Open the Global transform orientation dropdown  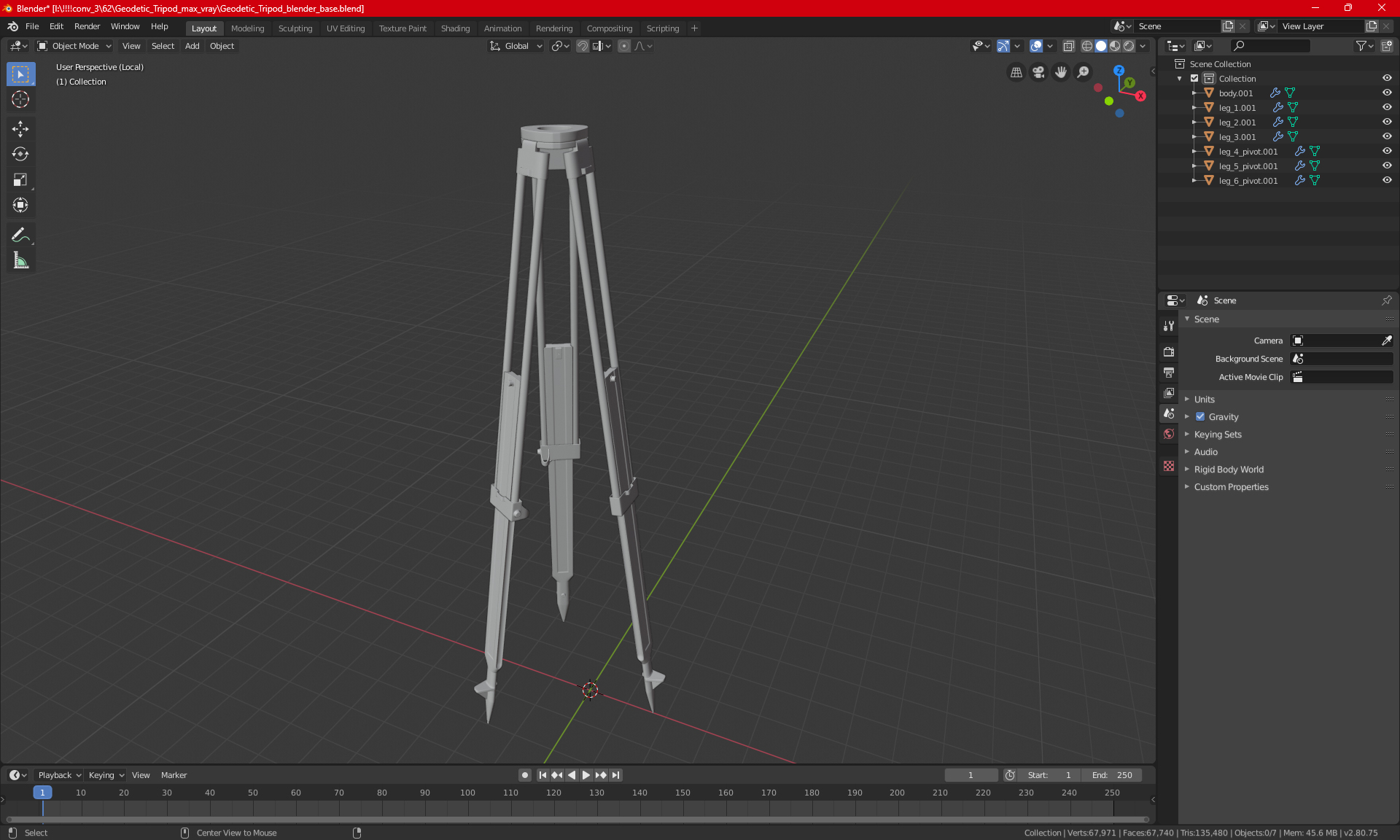click(x=516, y=46)
